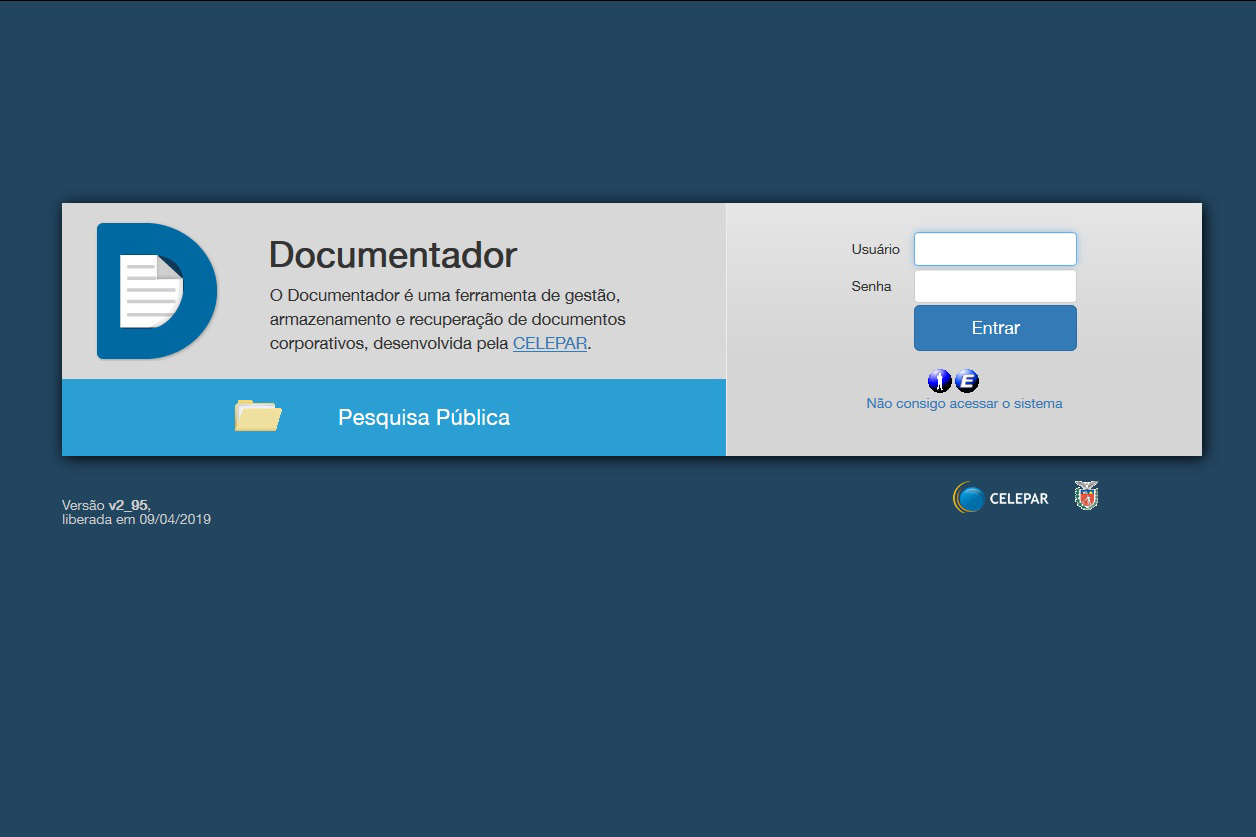Click the CELEPAR globe logo in footer
Viewport: 1256px width, 837px height.
pyautogui.click(x=968, y=497)
